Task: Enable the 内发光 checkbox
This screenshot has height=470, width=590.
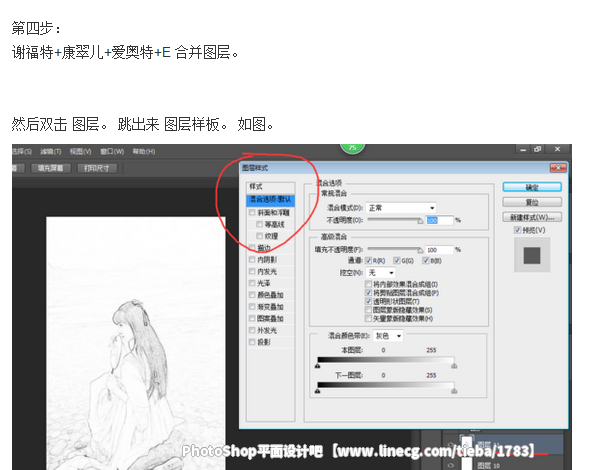Action: pos(252,271)
